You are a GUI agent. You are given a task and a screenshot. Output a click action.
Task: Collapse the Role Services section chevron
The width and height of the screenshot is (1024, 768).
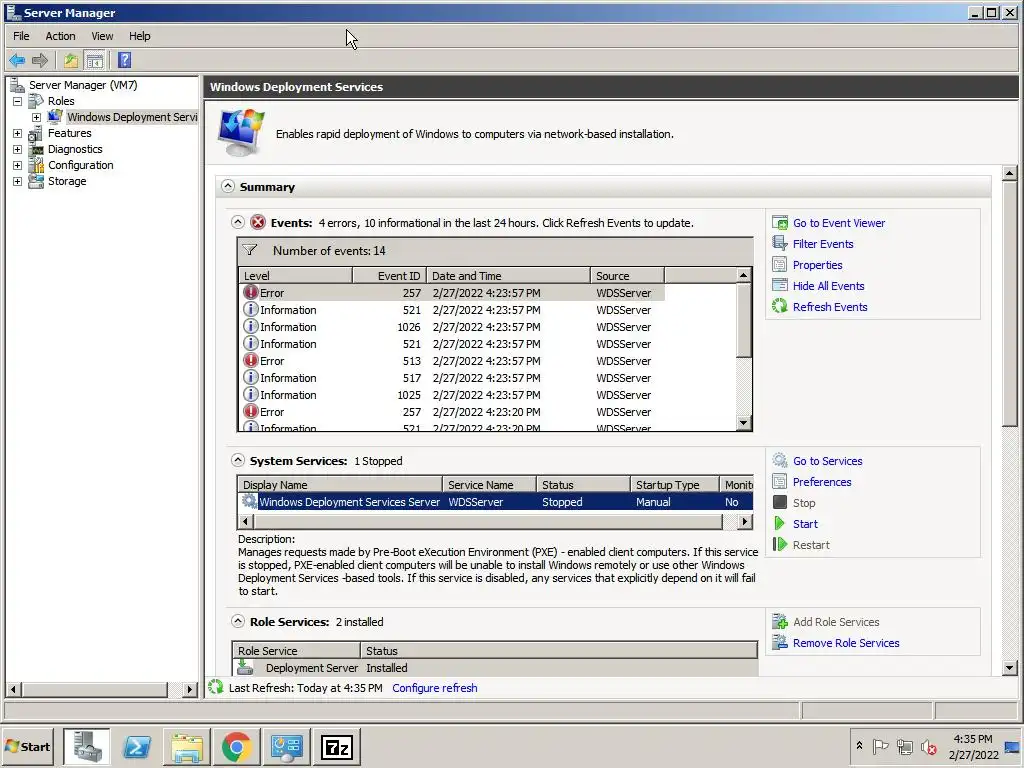(238, 621)
